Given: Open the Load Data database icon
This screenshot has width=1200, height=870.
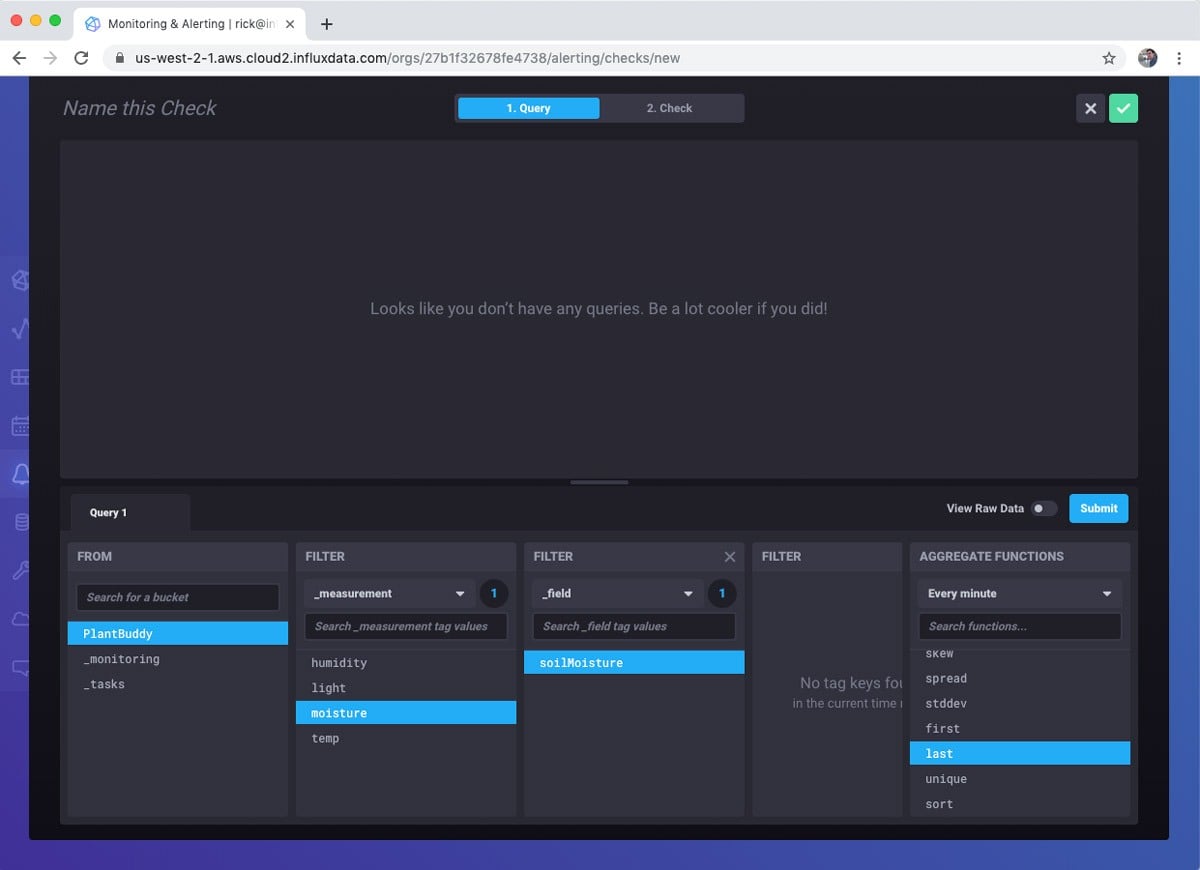Looking at the screenshot, I should pos(20,520).
